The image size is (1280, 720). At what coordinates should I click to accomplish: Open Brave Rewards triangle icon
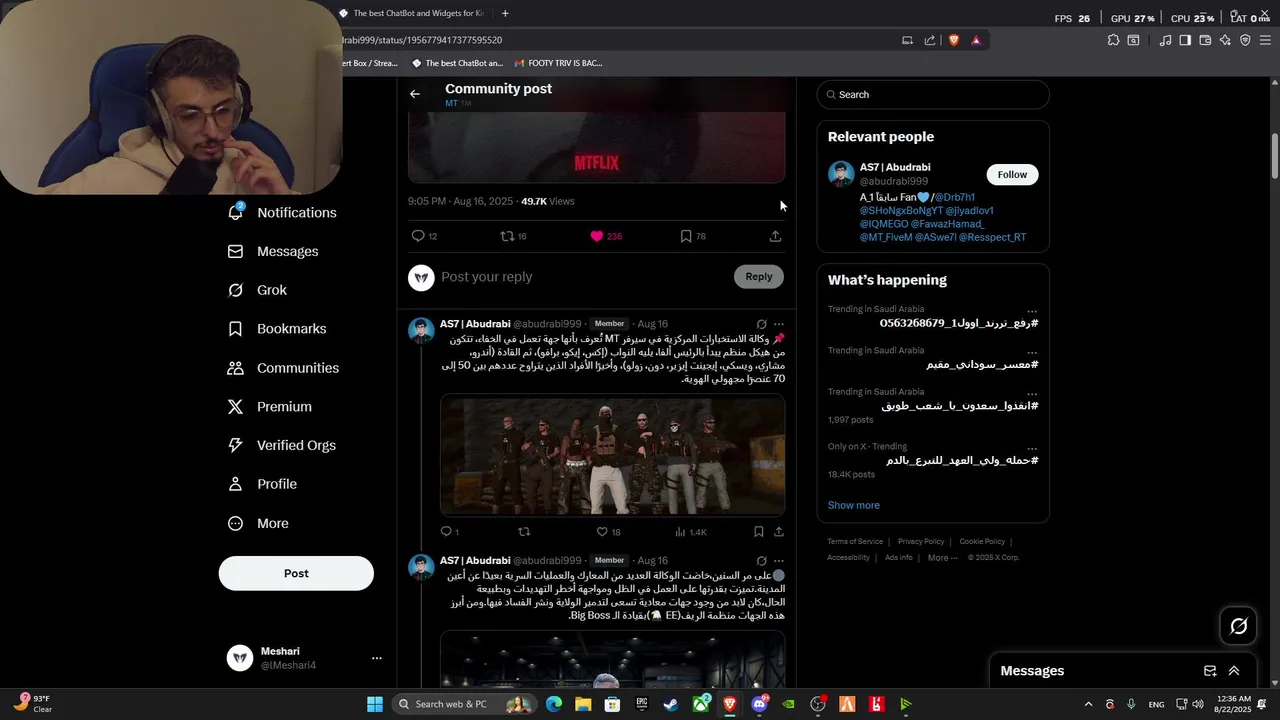(976, 40)
